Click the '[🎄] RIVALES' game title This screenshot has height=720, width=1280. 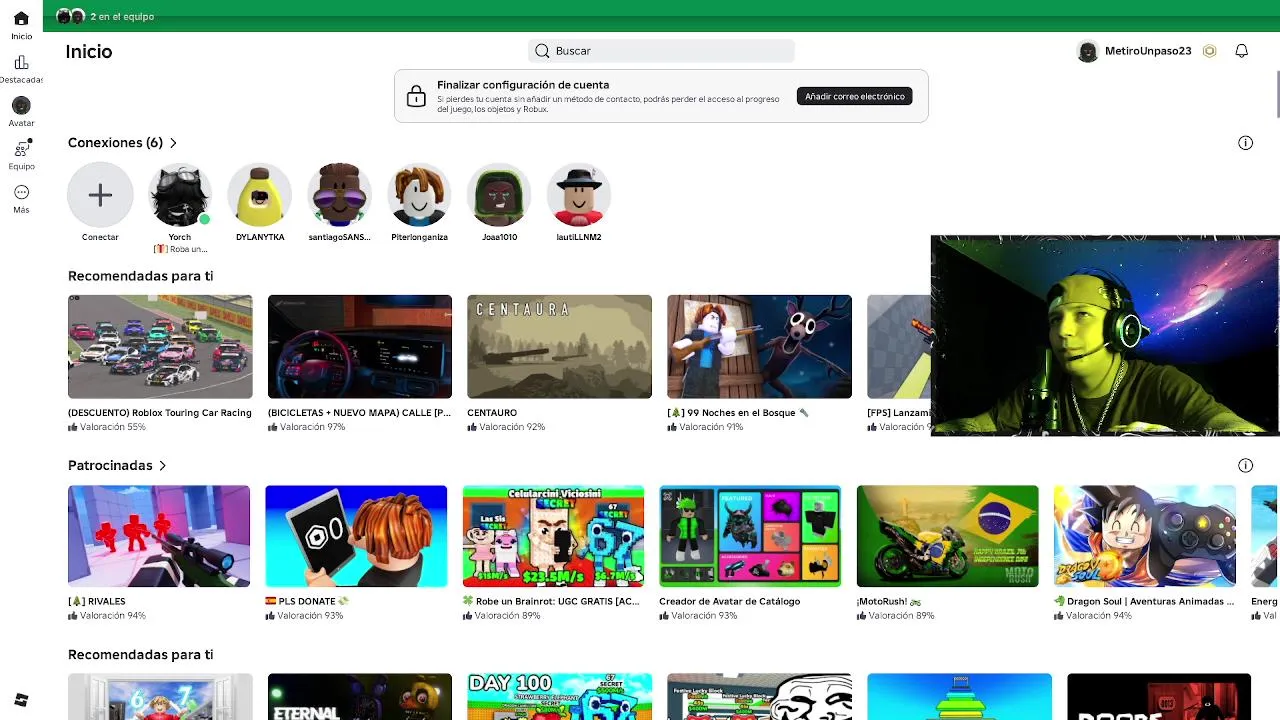(97, 601)
